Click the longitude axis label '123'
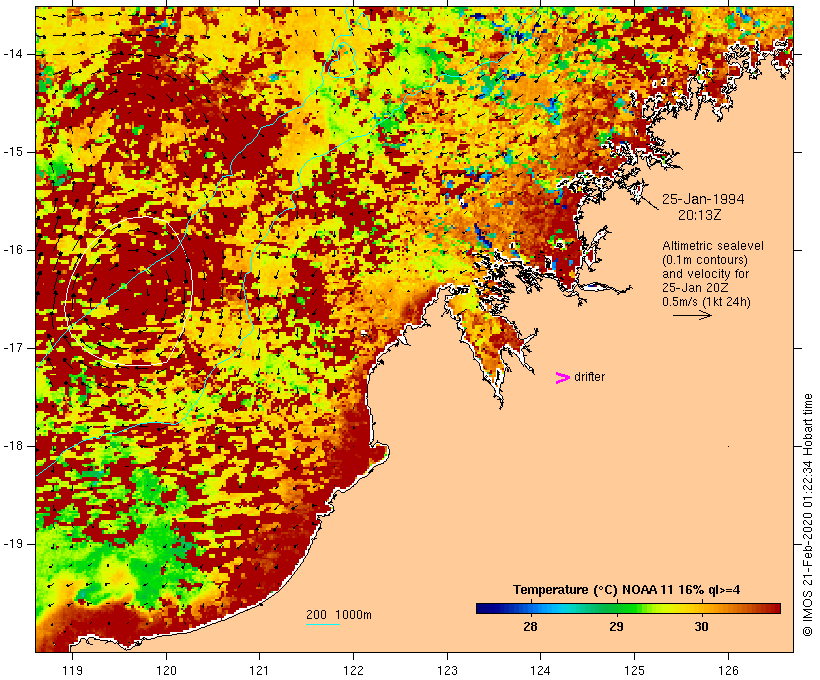 tap(447, 670)
